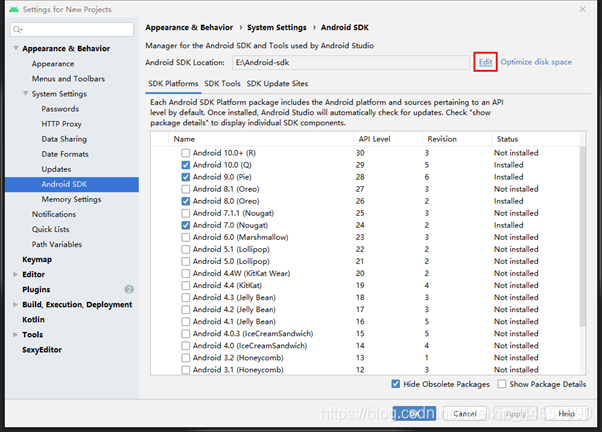
Task: Select the Android 4.0.3 (IceCreamSandwich) row
Action: click(365, 334)
